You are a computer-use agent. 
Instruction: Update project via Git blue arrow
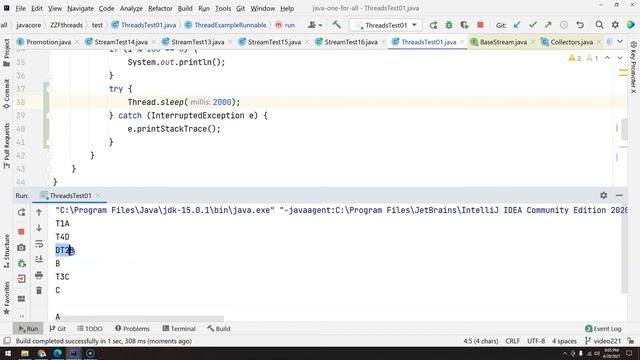(517, 25)
